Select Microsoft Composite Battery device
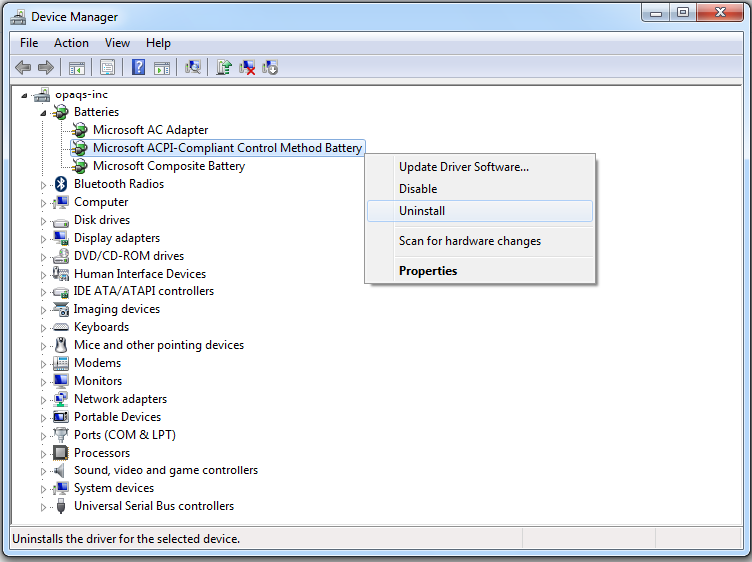This screenshot has width=752, height=562. pyautogui.click(x=169, y=166)
